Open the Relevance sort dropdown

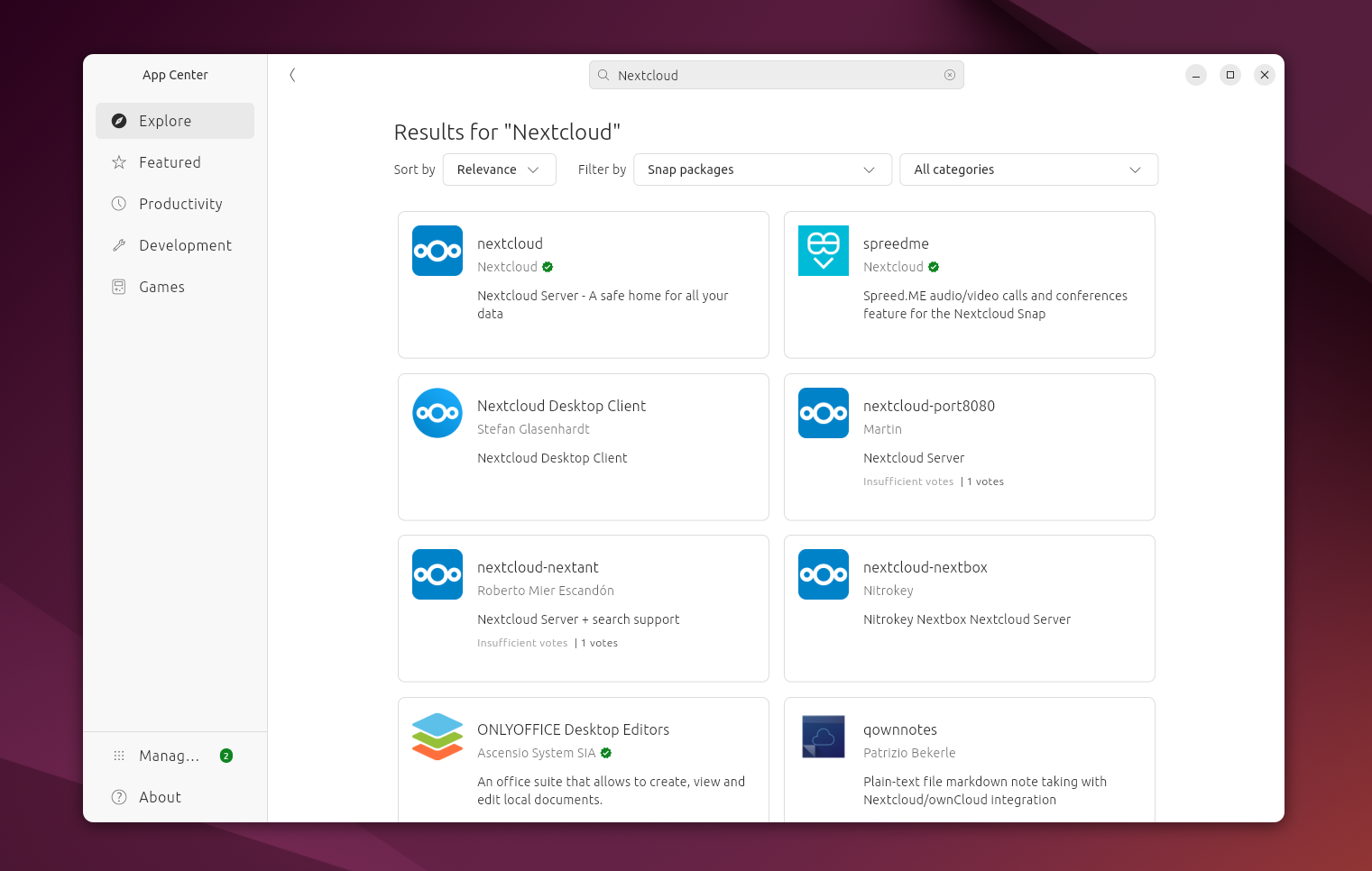tap(500, 170)
